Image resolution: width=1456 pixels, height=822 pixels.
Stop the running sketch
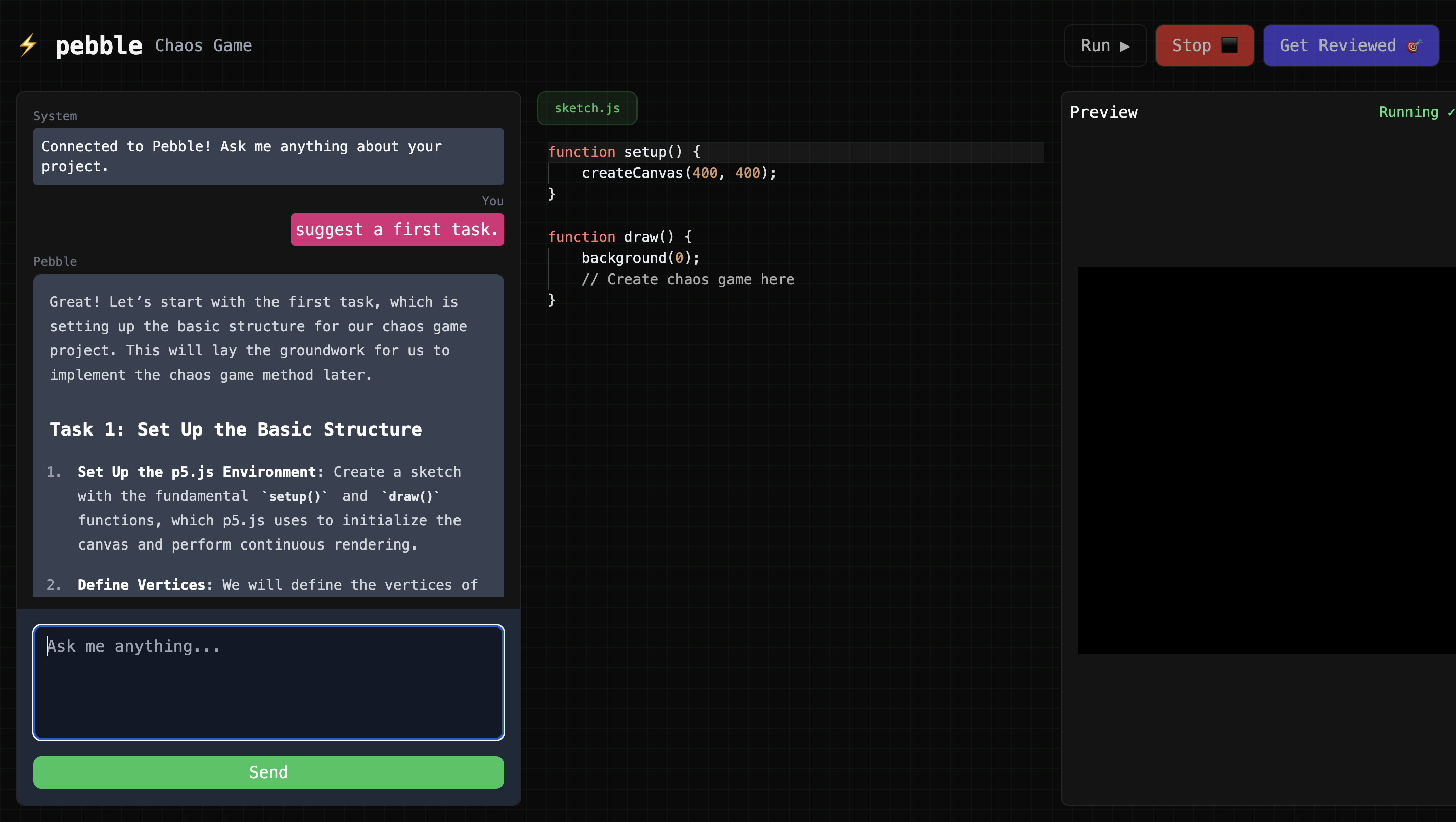pyautogui.click(x=1204, y=45)
